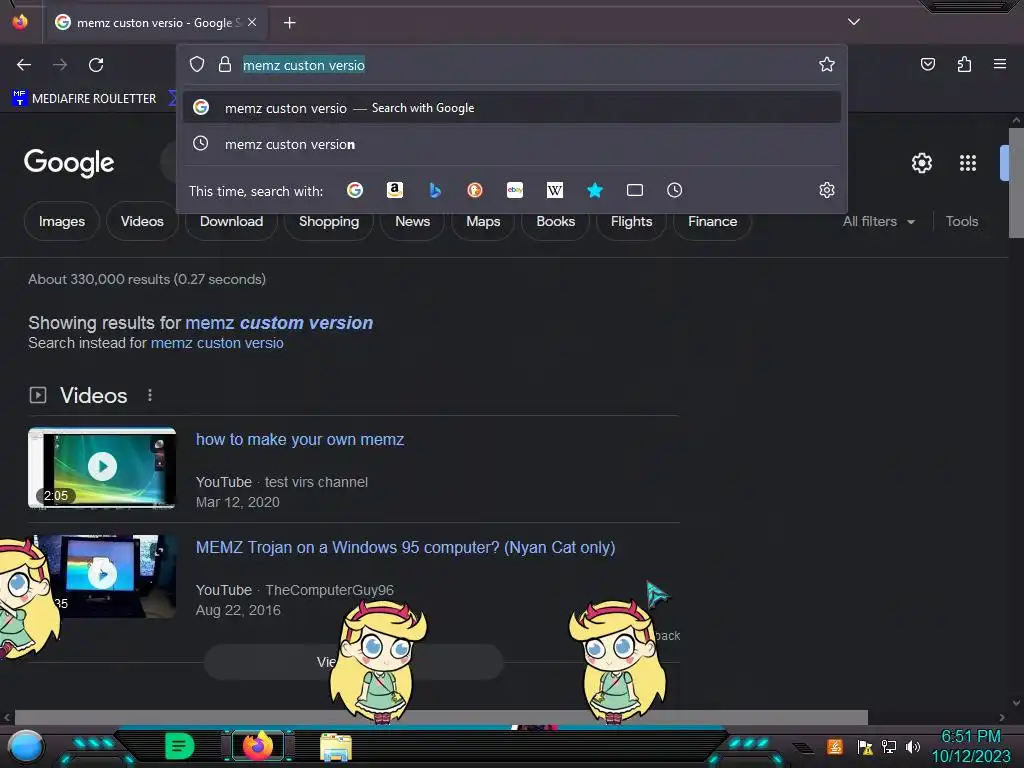Search this time with Wikipedia
Viewport: 1024px width, 768px height.
click(554, 190)
